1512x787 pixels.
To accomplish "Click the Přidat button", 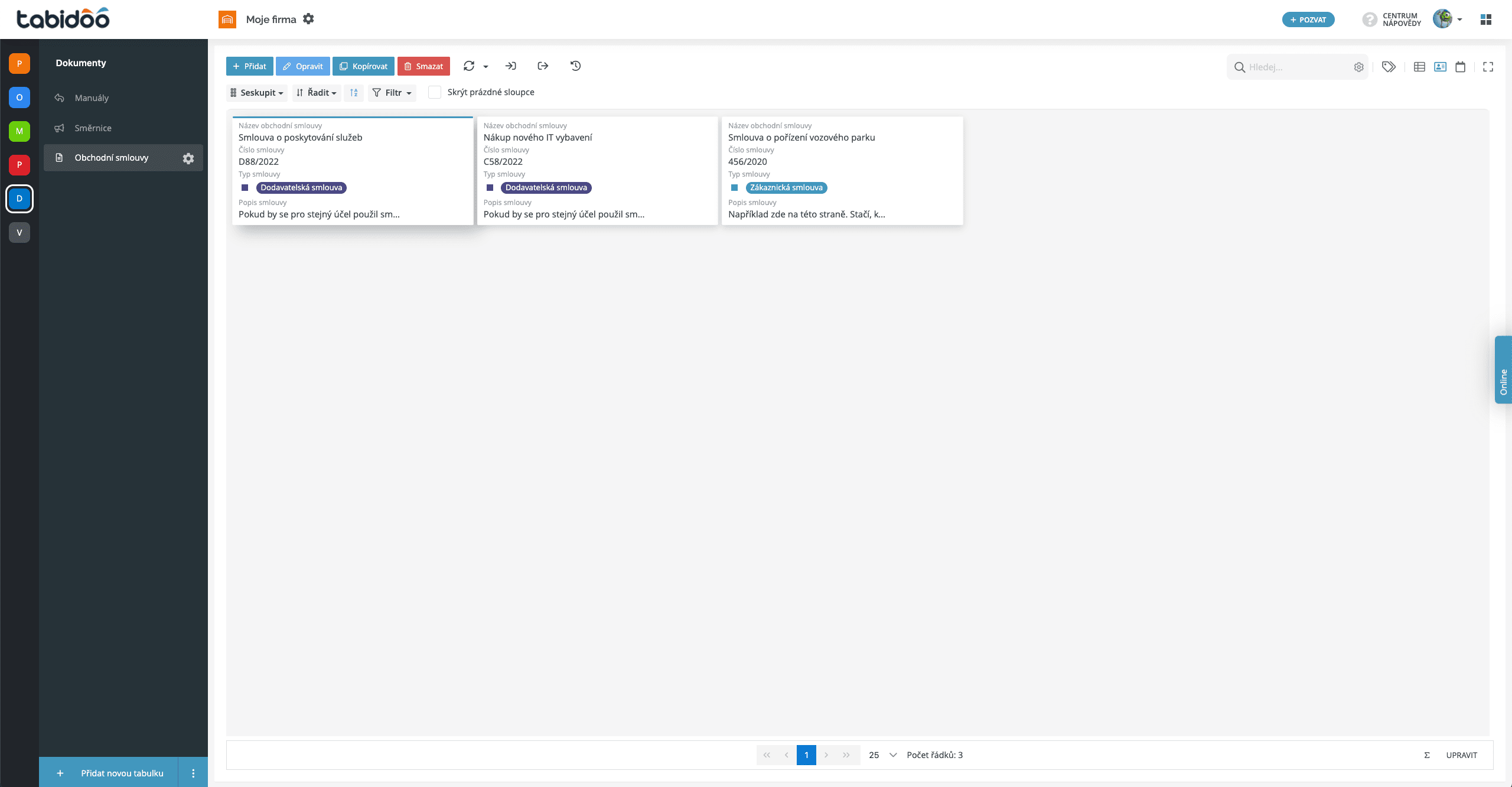I will click(249, 66).
